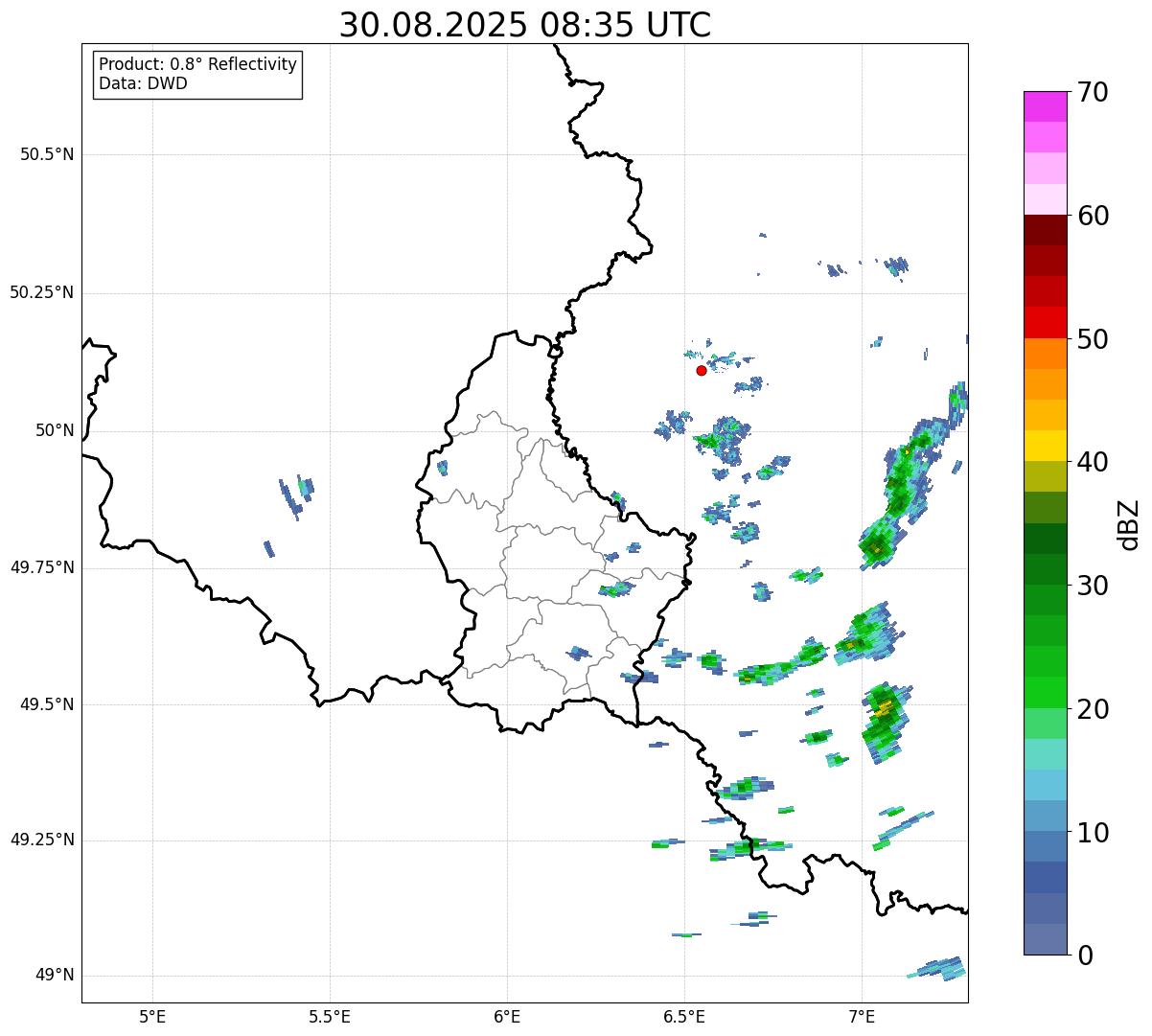Click the 6.5°E longitude label
Image resolution: width=1152 pixels, height=1036 pixels.
pyautogui.click(x=684, y=1016)
